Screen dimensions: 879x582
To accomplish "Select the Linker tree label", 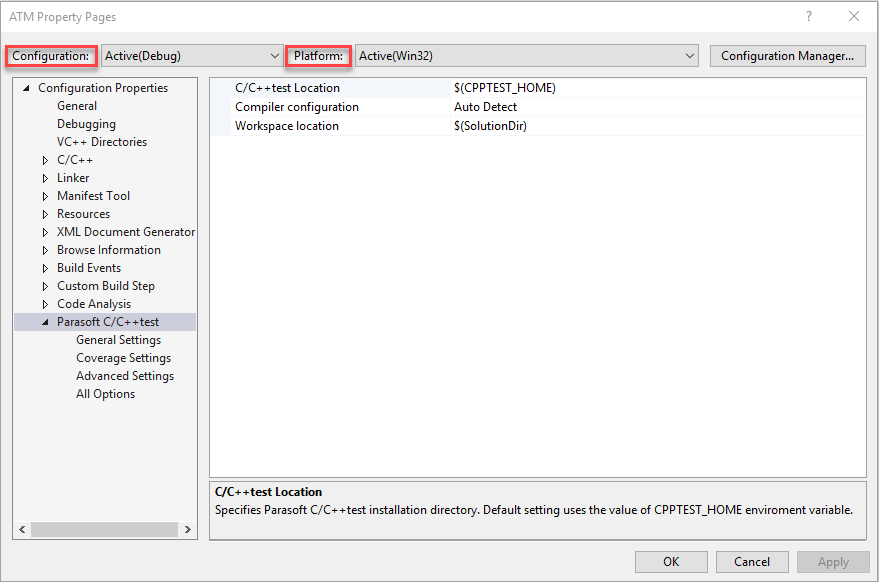I will coord(73,178).
